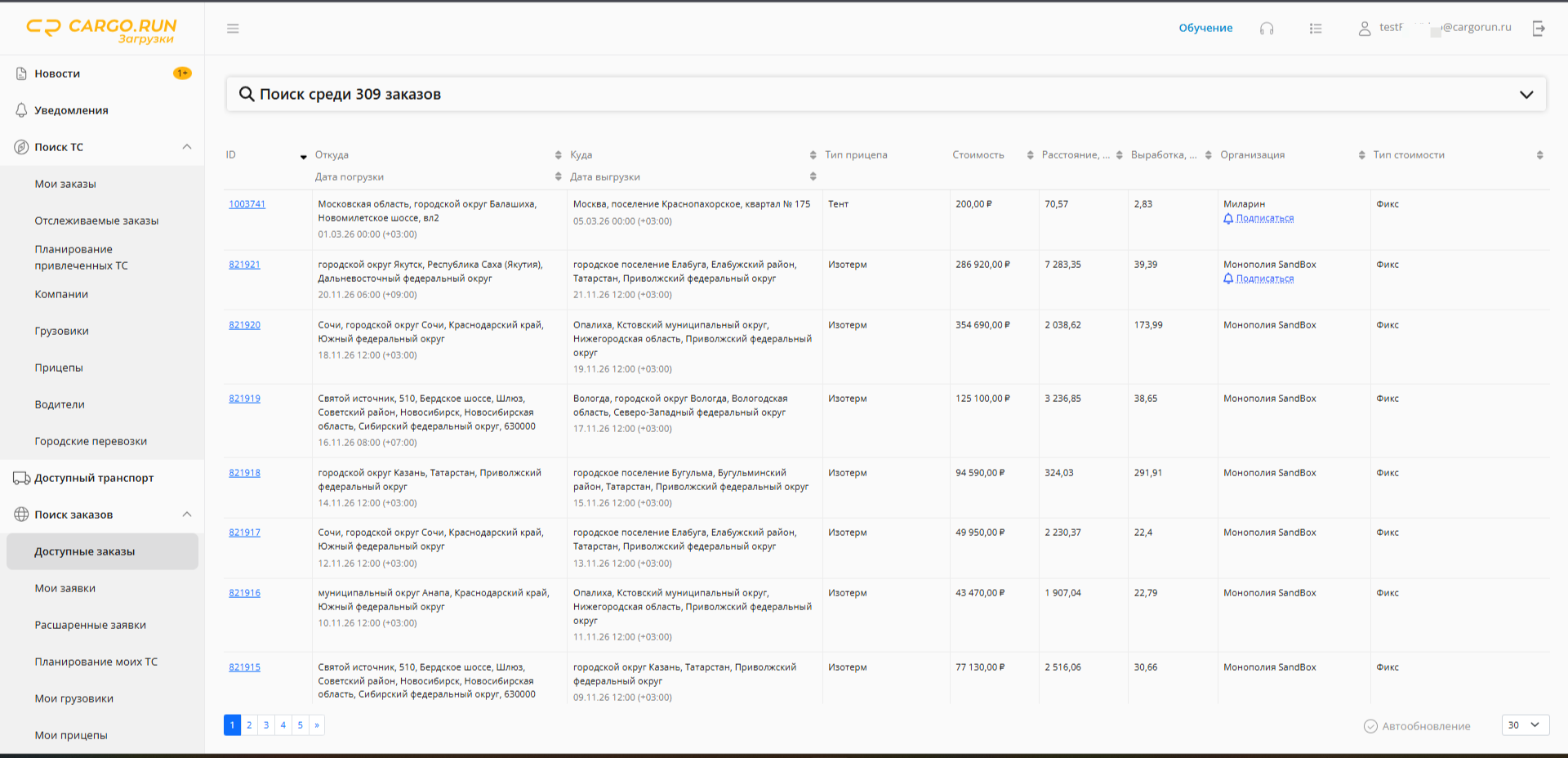This screenshot has width=1568, height=758.
Task: Click the logout icon at top right
Action: (1539, 29)
